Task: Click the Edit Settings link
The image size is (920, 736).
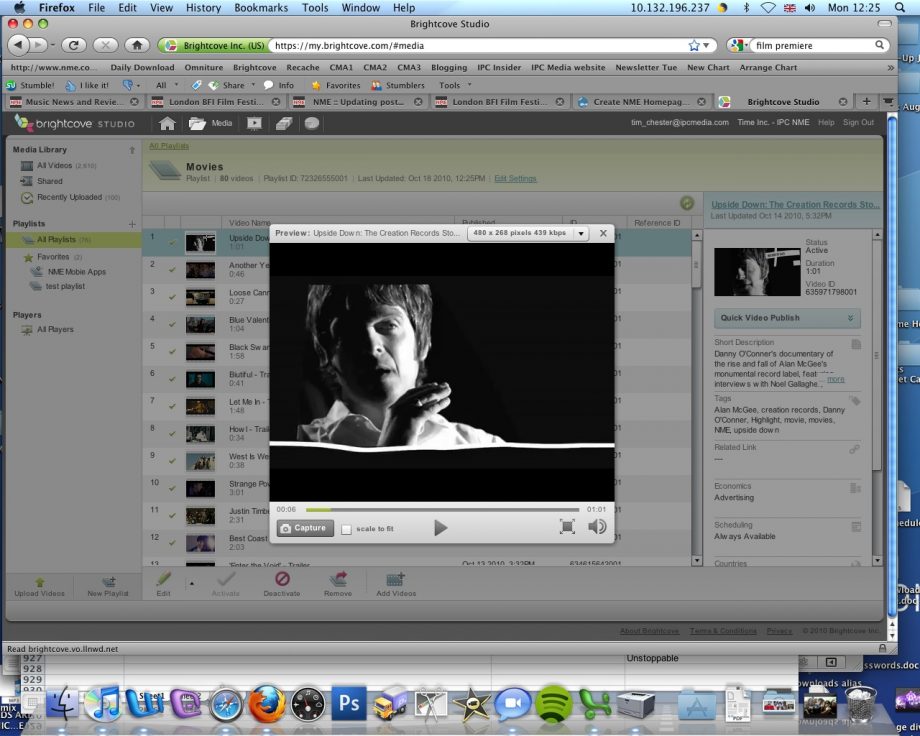Action: [515, 178]
